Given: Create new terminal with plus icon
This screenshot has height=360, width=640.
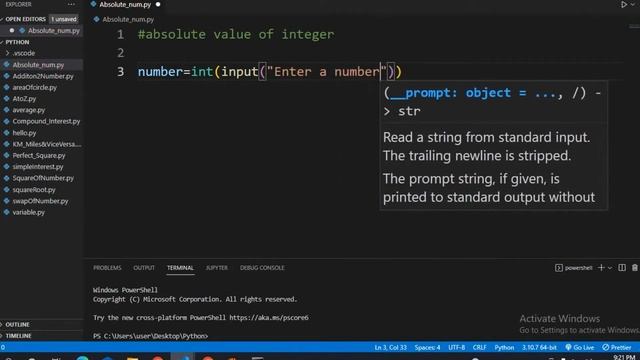Looking at the screenshot, I should pos(601,268).
